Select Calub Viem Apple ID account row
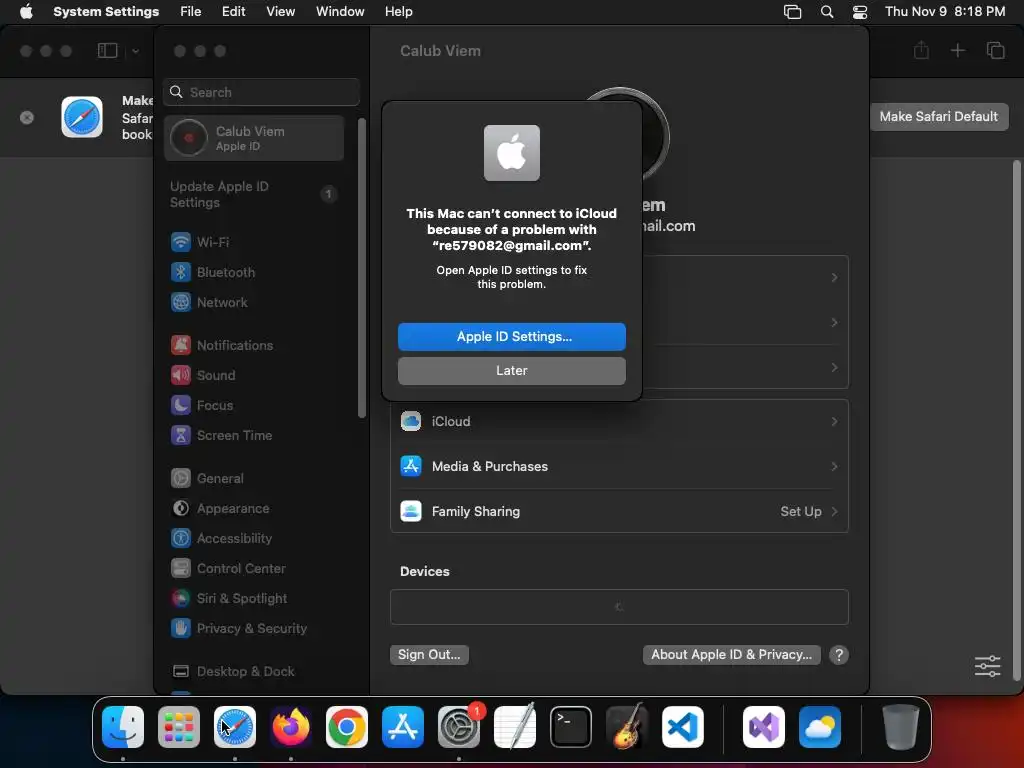This screenshot has width=1024, height=768. pos(254,138)
